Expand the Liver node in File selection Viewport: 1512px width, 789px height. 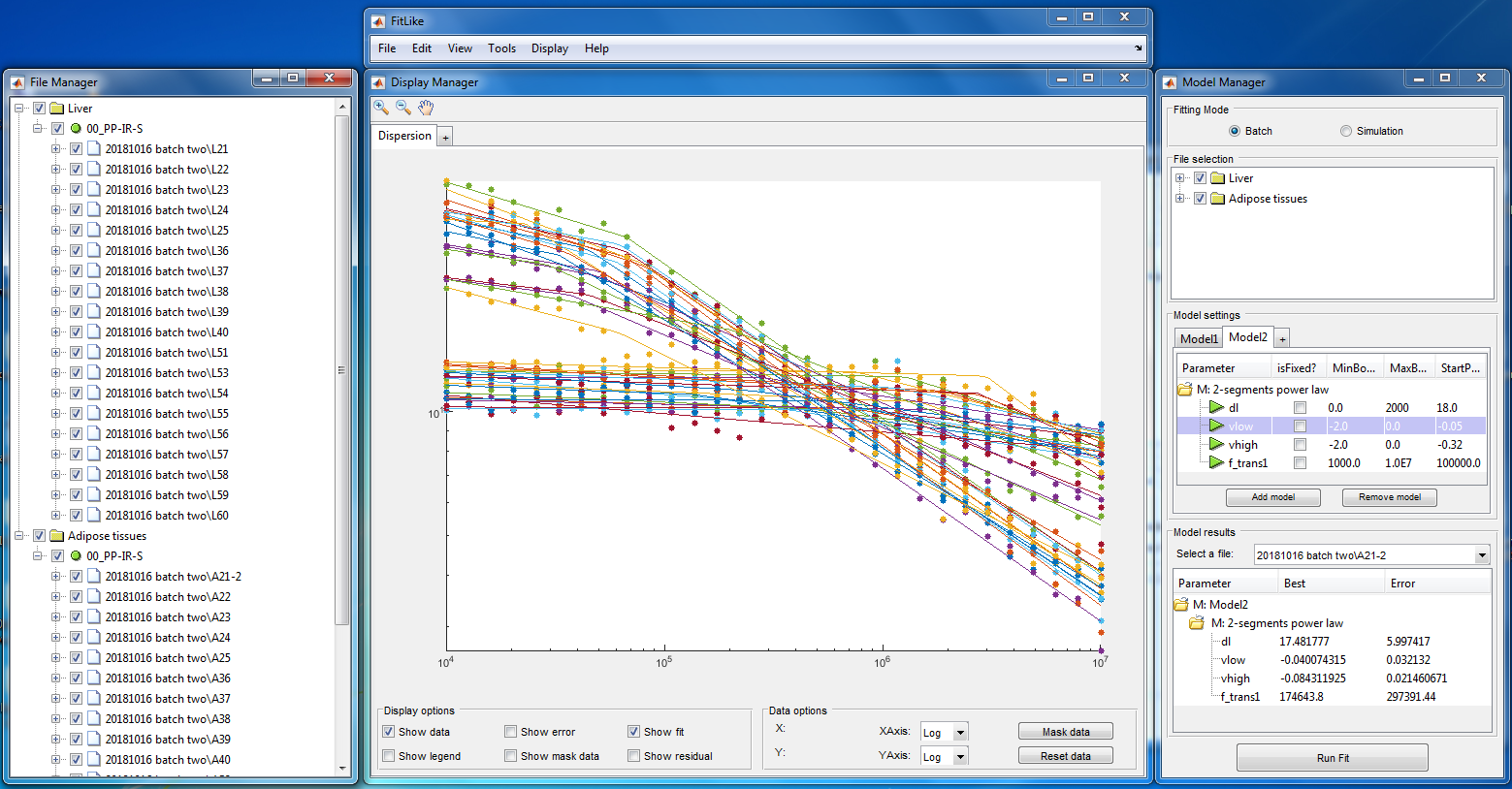[x=1180, y=178]
